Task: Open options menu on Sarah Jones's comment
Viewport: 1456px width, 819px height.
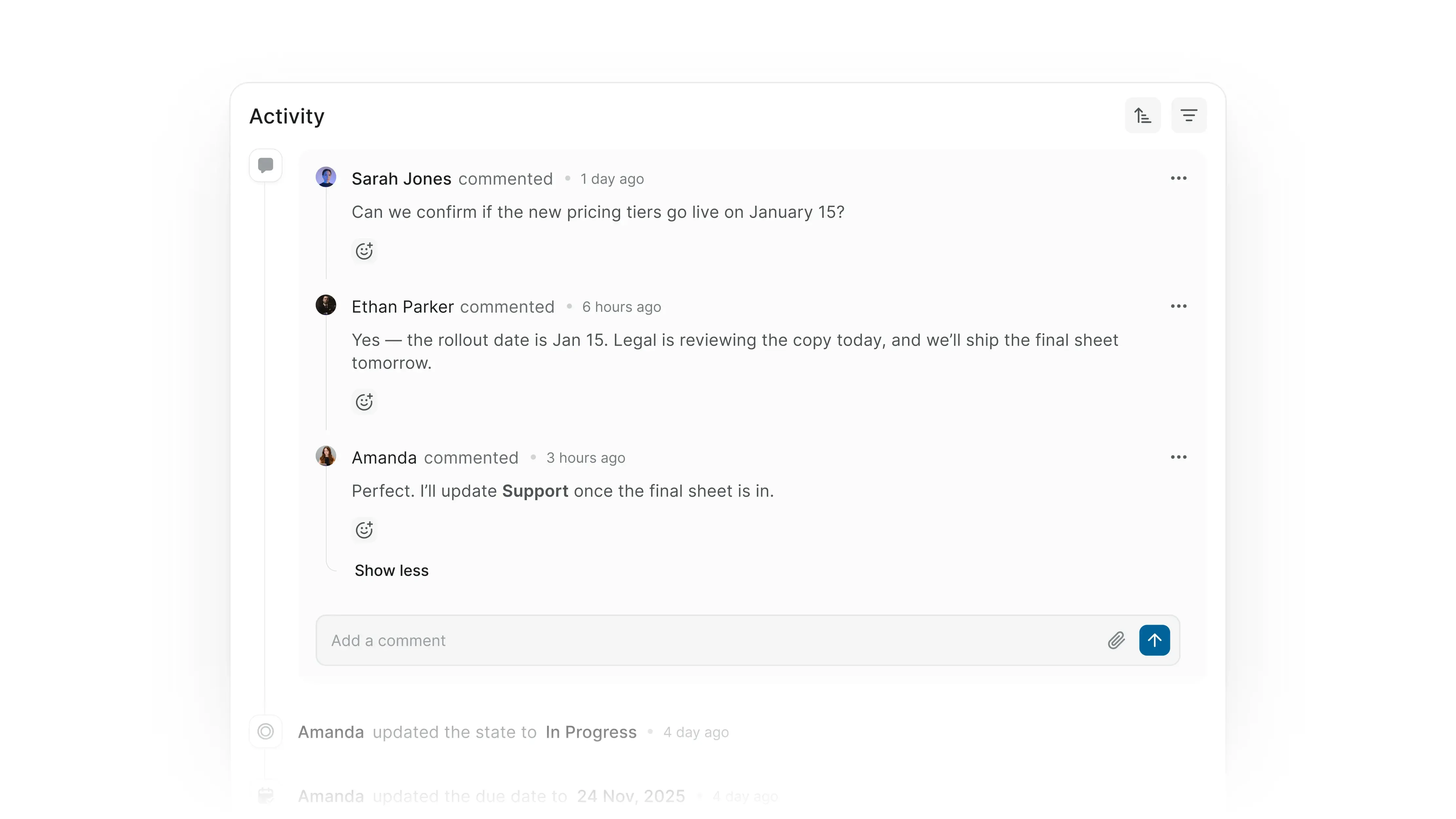Action: pos(1179,178)
